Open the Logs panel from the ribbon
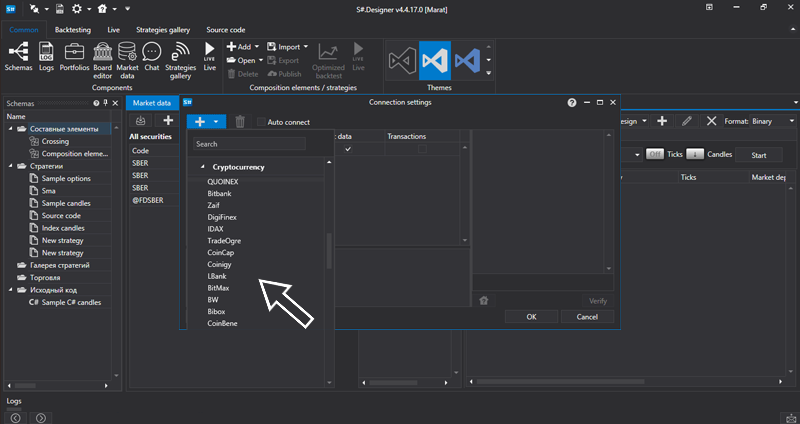 pos(46,51)
